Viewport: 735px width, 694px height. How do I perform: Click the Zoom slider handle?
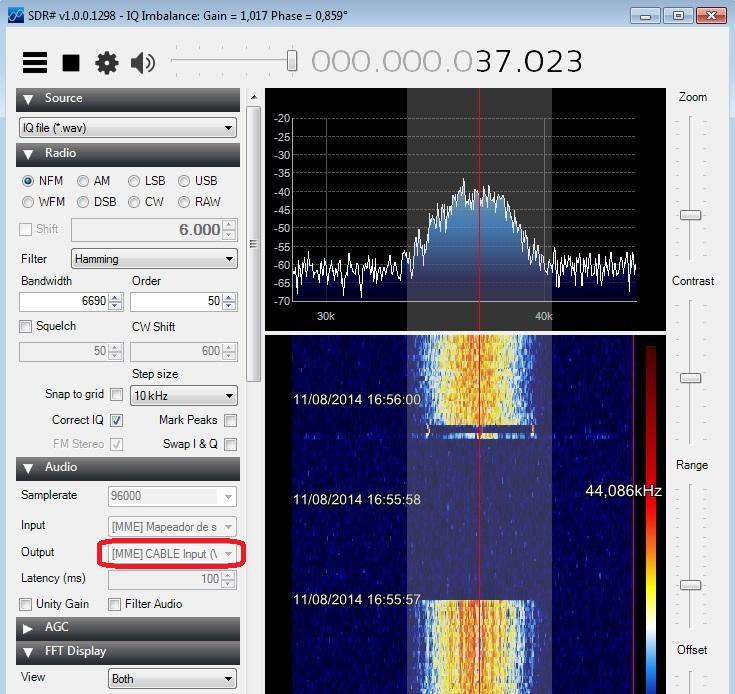point(690,215)
